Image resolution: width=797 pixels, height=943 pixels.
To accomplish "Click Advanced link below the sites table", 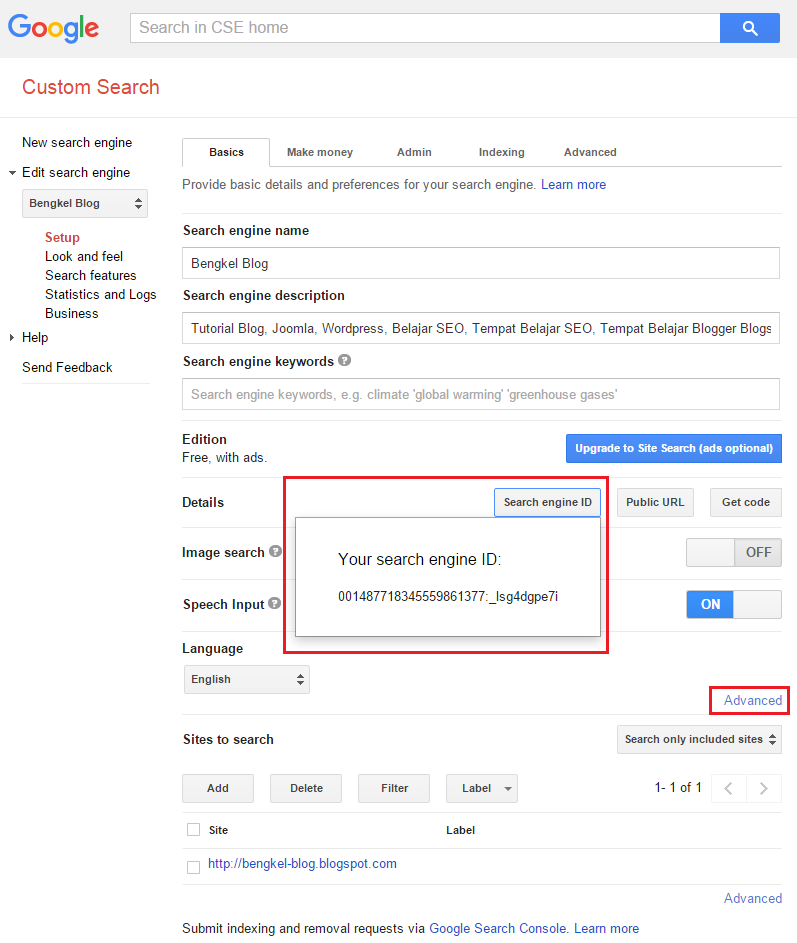I will click(x=752, y=898).
